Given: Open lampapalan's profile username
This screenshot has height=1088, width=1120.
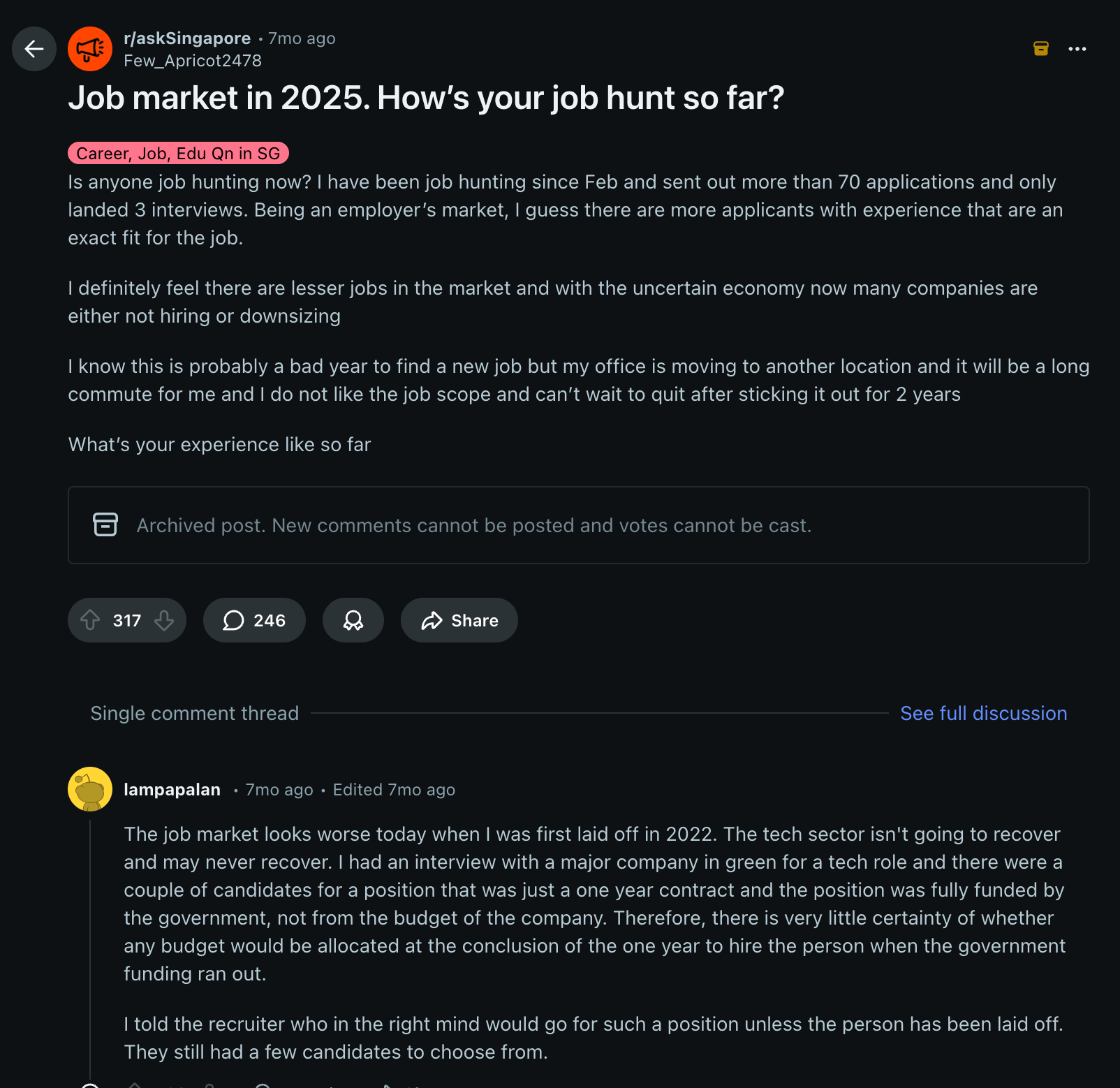Looking at the screenshot, I should pos(172,790).
